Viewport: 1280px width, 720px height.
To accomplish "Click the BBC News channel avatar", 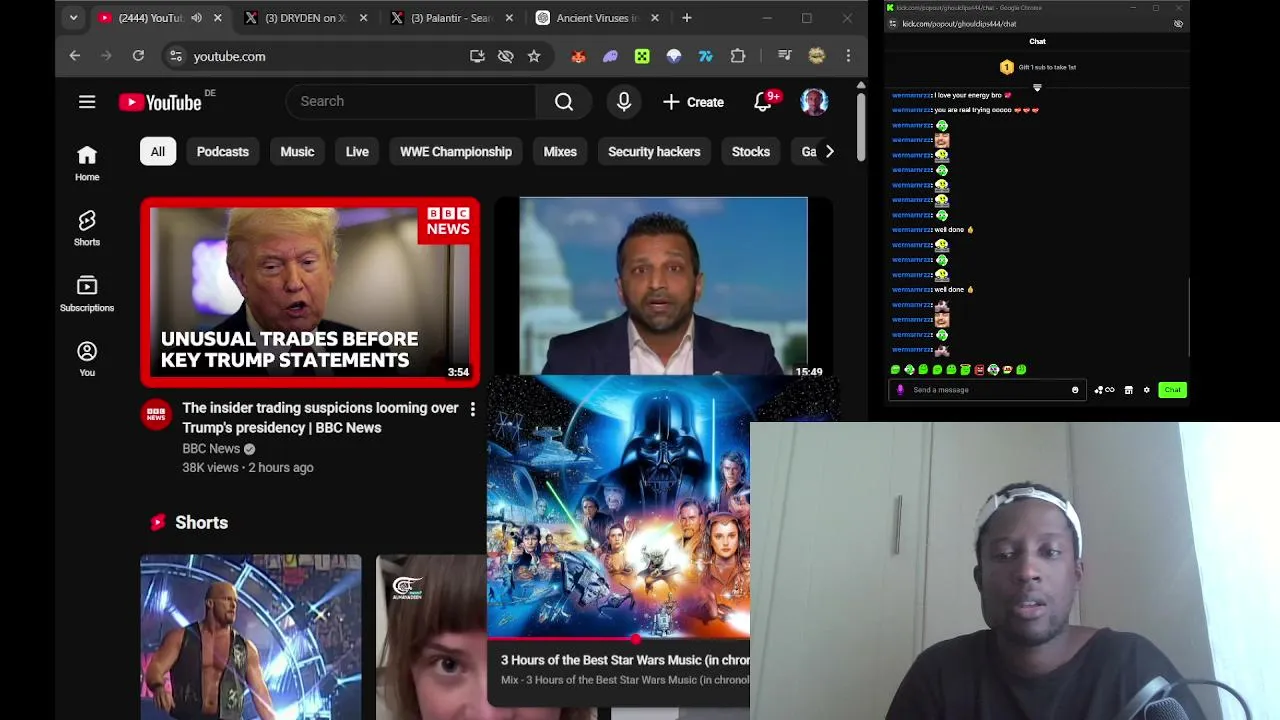I will pos(156,415).
